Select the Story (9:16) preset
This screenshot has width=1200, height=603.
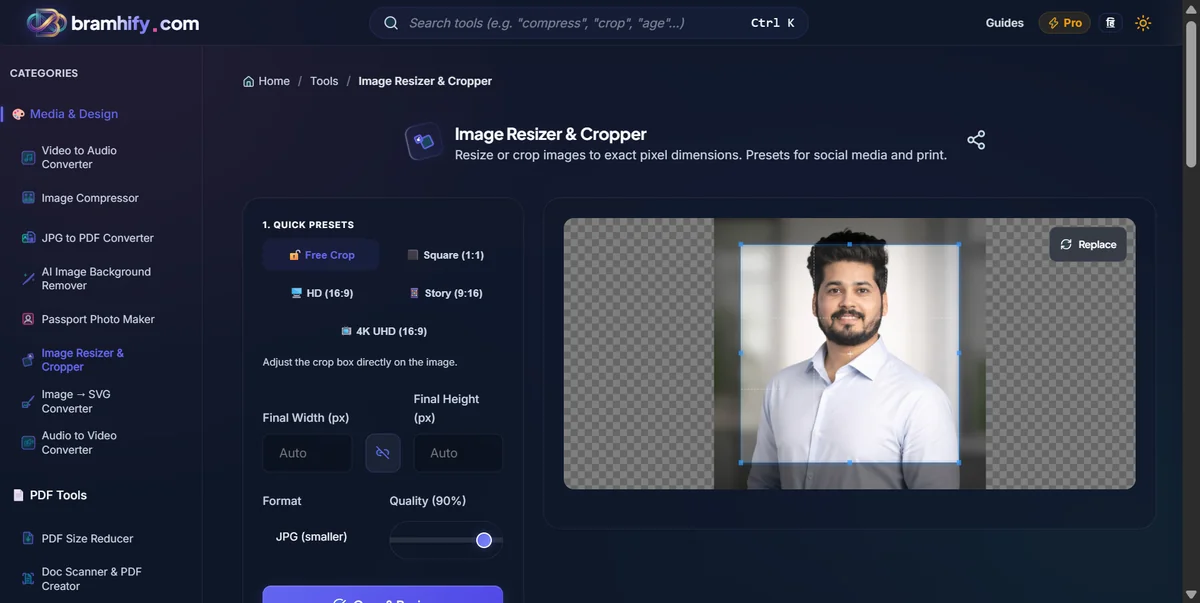coord(445,293)
